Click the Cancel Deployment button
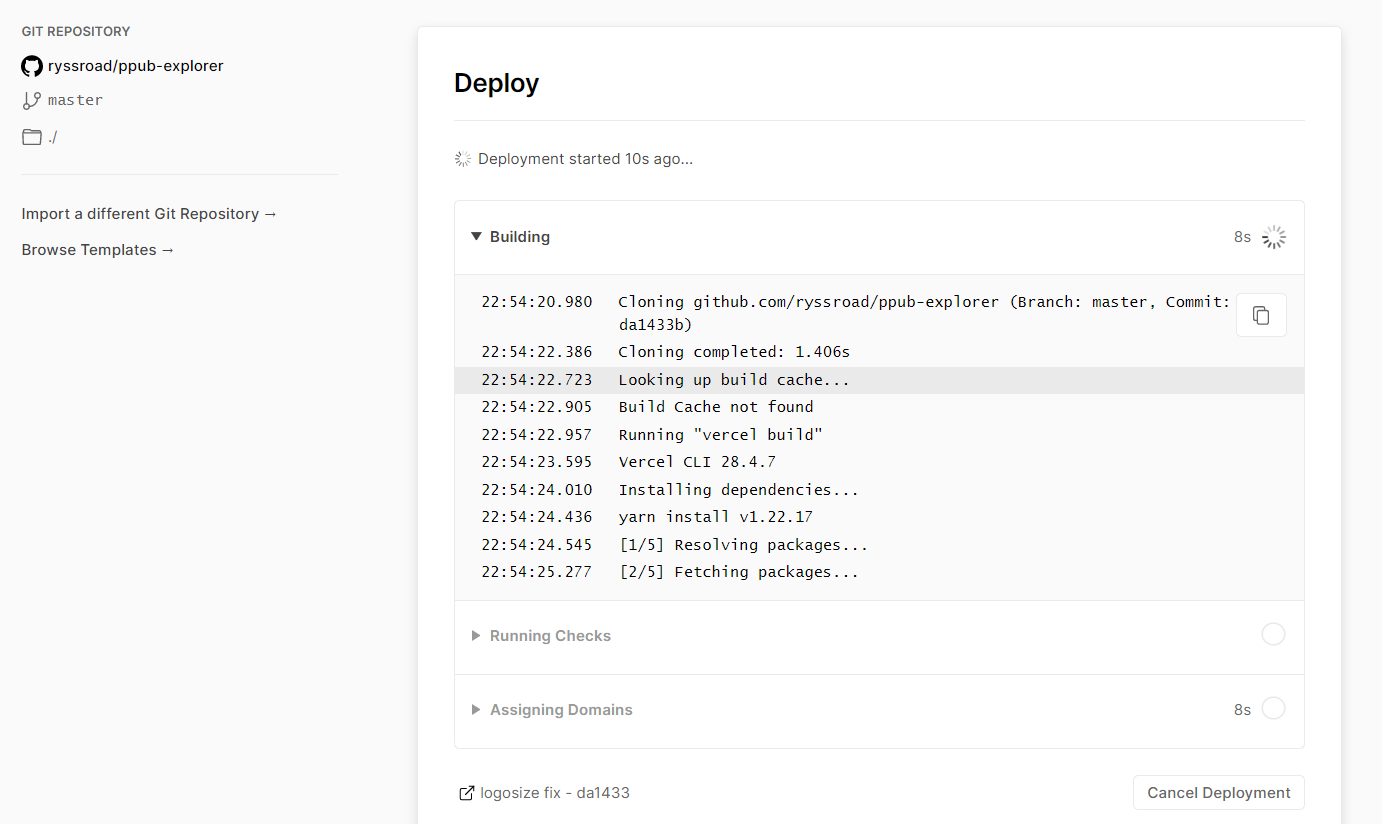Image resolution: width=1382 pixels, height=824 pixels. coord(1218,793)
